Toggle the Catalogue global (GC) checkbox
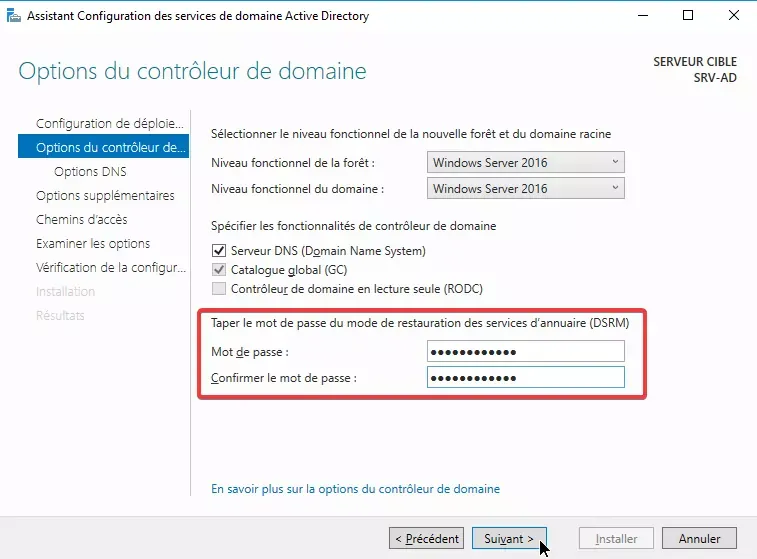Image resolution: width=757 pixels, height=559 pixels. pos(219,270)
